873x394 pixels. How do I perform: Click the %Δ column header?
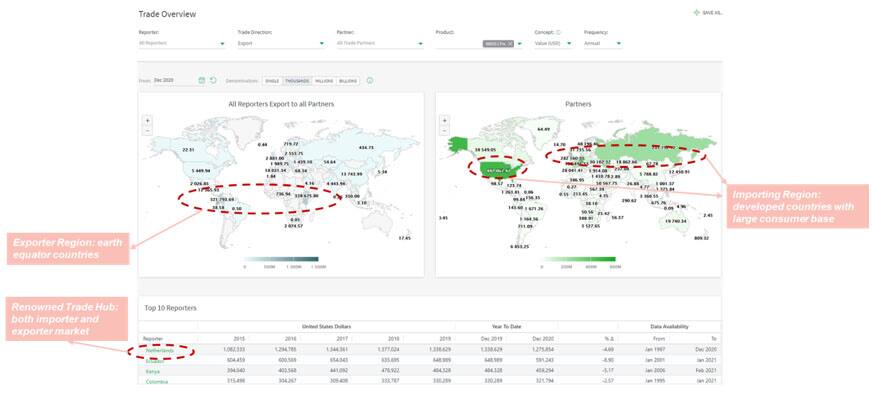coord(609,338)
